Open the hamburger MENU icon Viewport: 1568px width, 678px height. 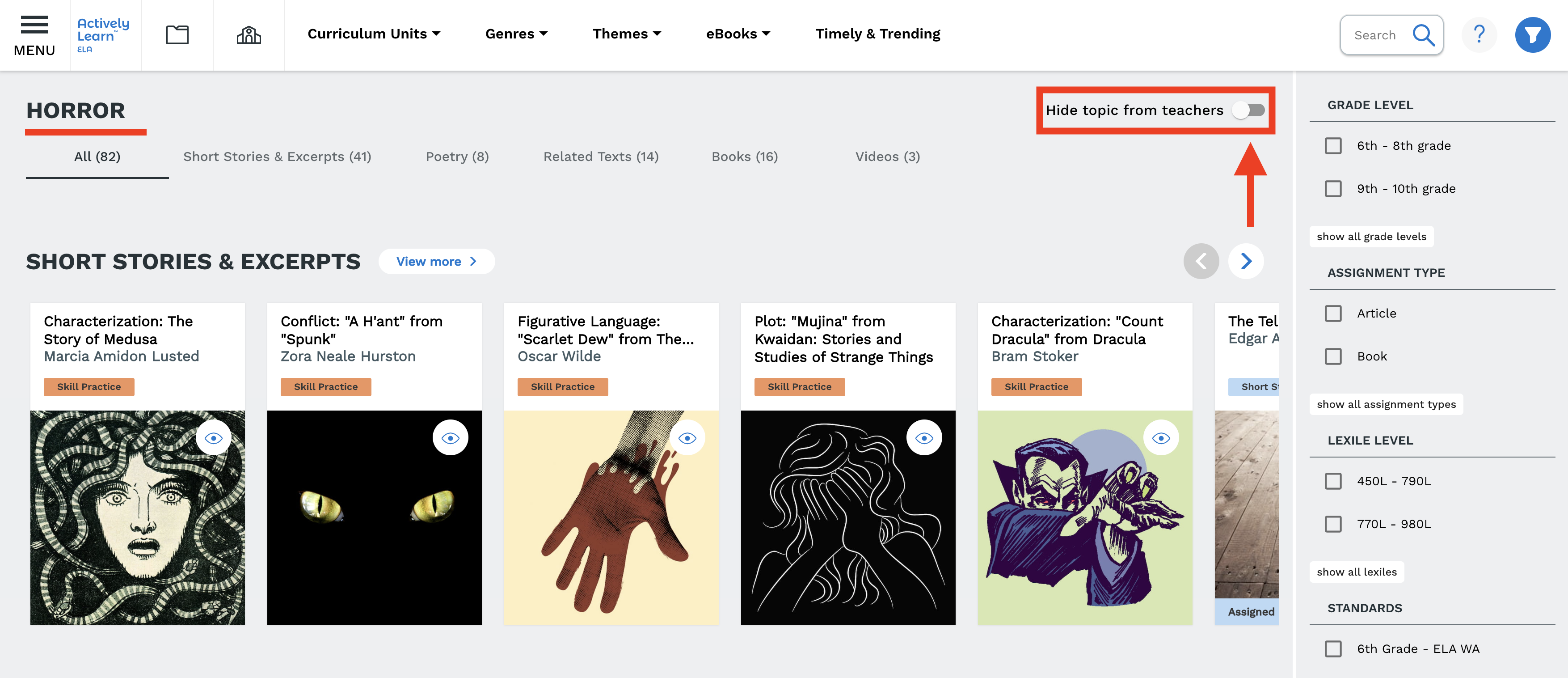(x=34, y=35)
